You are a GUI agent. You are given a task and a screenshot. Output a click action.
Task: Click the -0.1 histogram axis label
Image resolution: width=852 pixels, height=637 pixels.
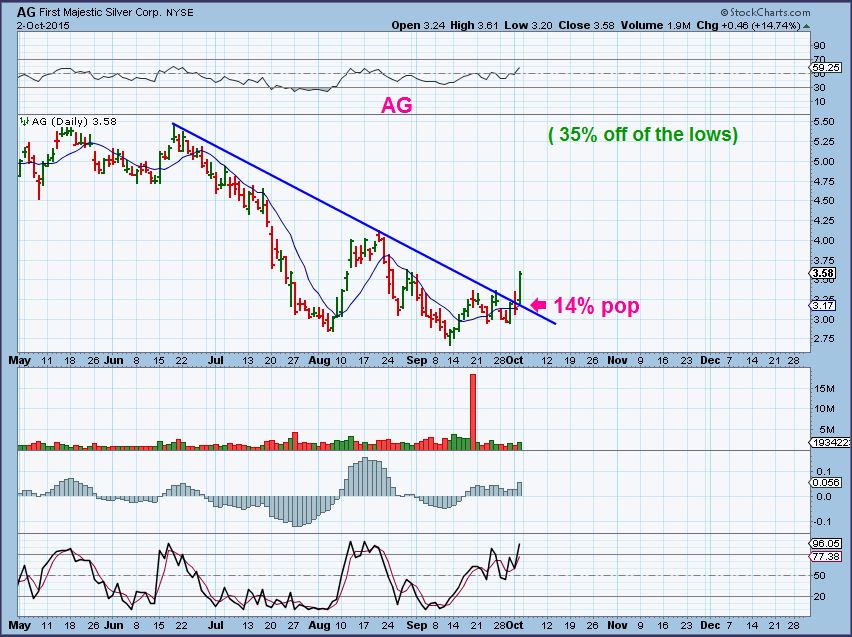824,522
